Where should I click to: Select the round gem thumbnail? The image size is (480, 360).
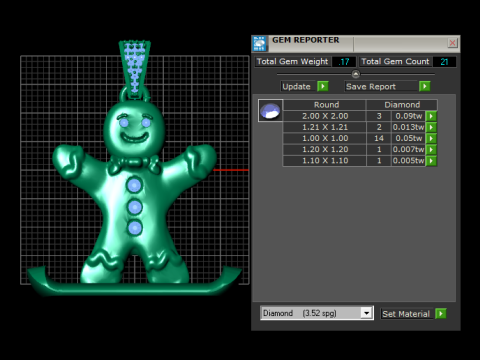pos(270,111)
